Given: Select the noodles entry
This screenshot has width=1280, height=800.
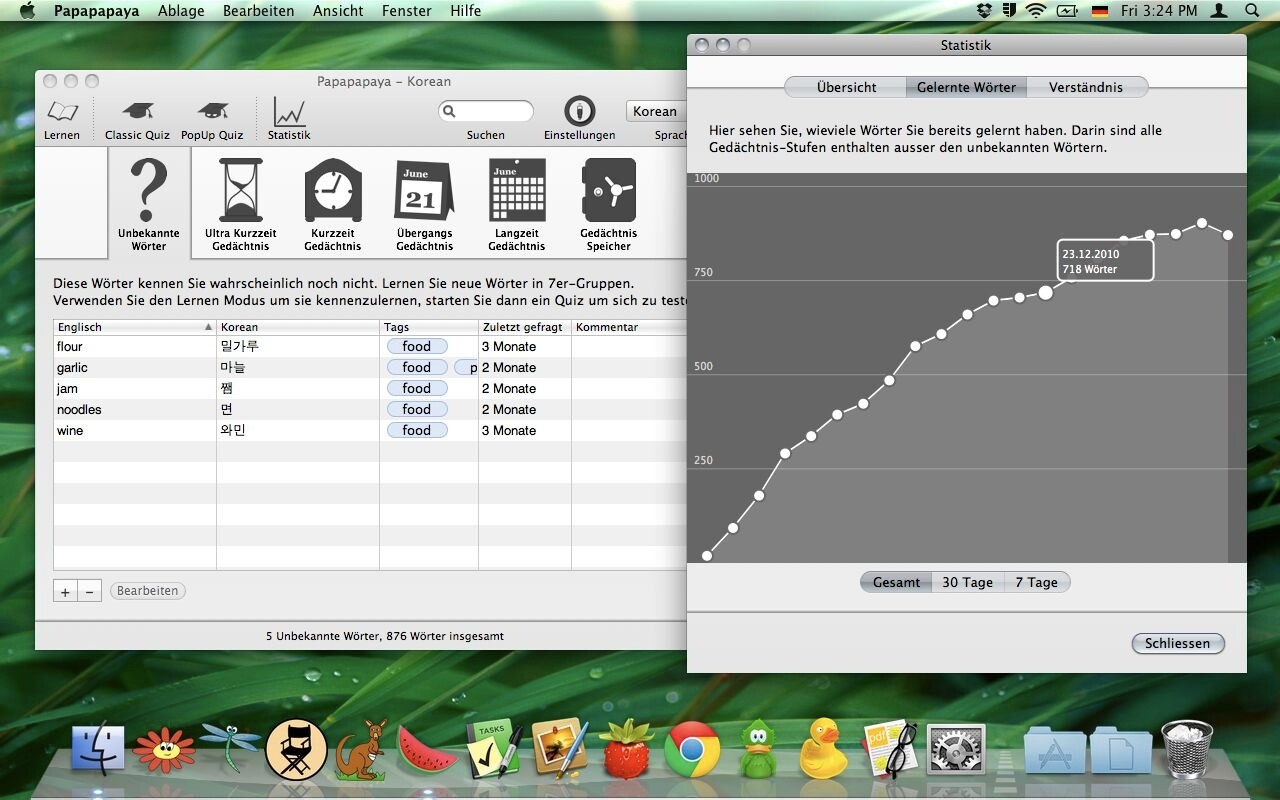Looking at the screenshot, I should pyautogui.click(x=370, y=410).
